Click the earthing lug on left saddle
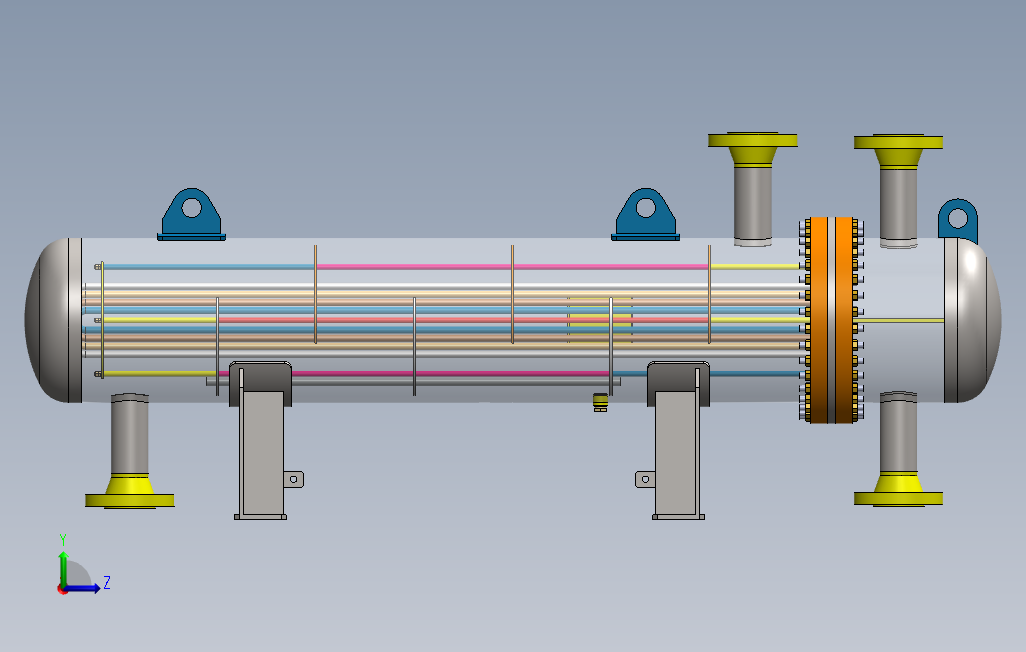 (x=294, y=480)
